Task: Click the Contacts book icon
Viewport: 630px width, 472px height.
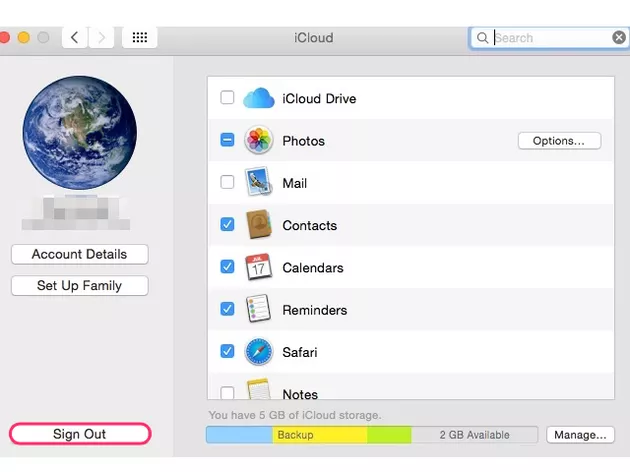Action: pyautogui.click(x=258, y=224)
